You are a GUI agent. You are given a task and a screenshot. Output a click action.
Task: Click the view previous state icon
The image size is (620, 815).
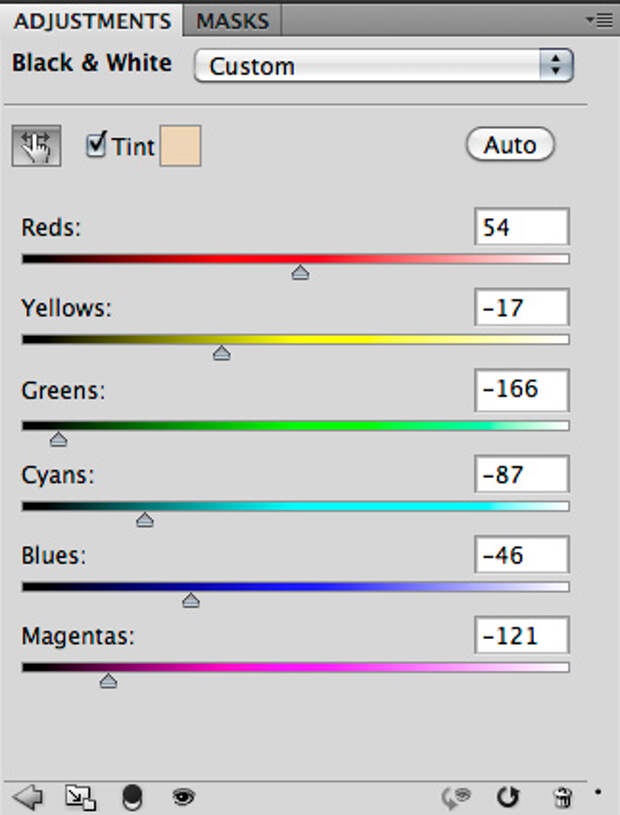(458, 796)
